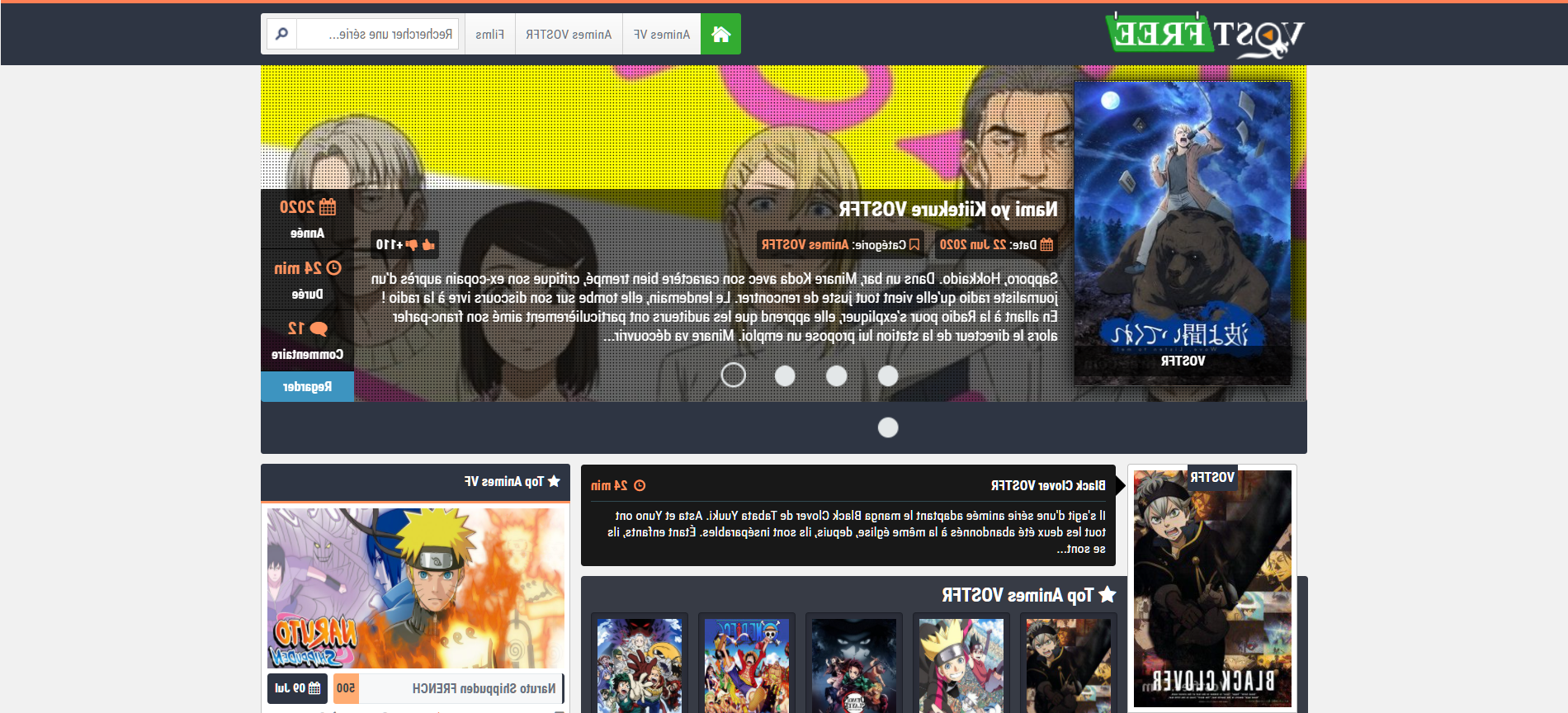1568x713 pixels.
Task: Click the star icon by Top Animes VF
Action: coord(554,481)
